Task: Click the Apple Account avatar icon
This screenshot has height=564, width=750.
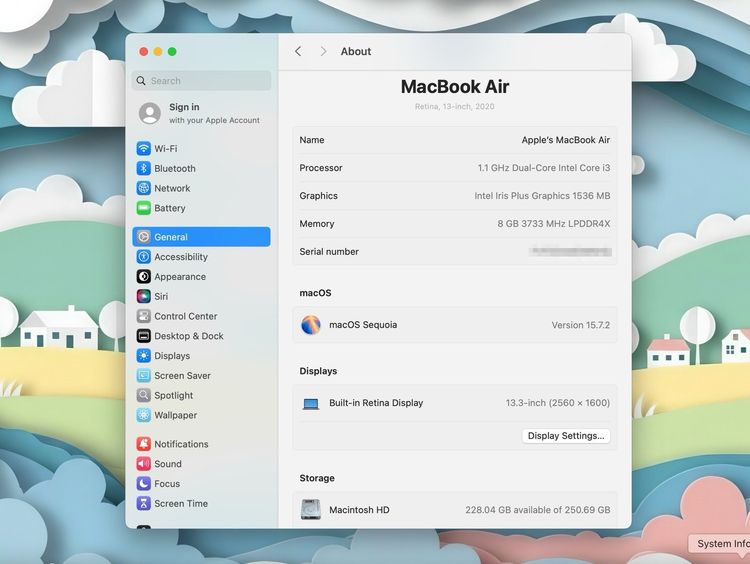Action: pyautogui.click(x=150, y=113)
